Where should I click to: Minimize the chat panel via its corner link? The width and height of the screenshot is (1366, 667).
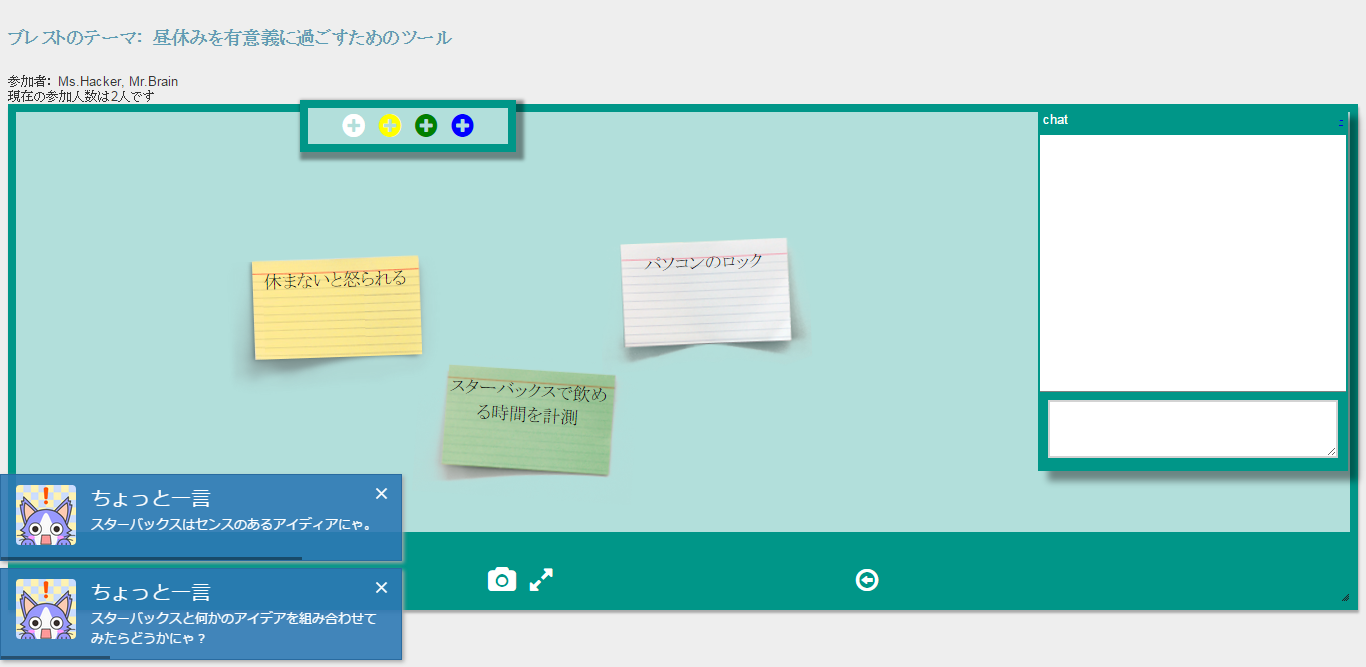[x=1341, y=120]
